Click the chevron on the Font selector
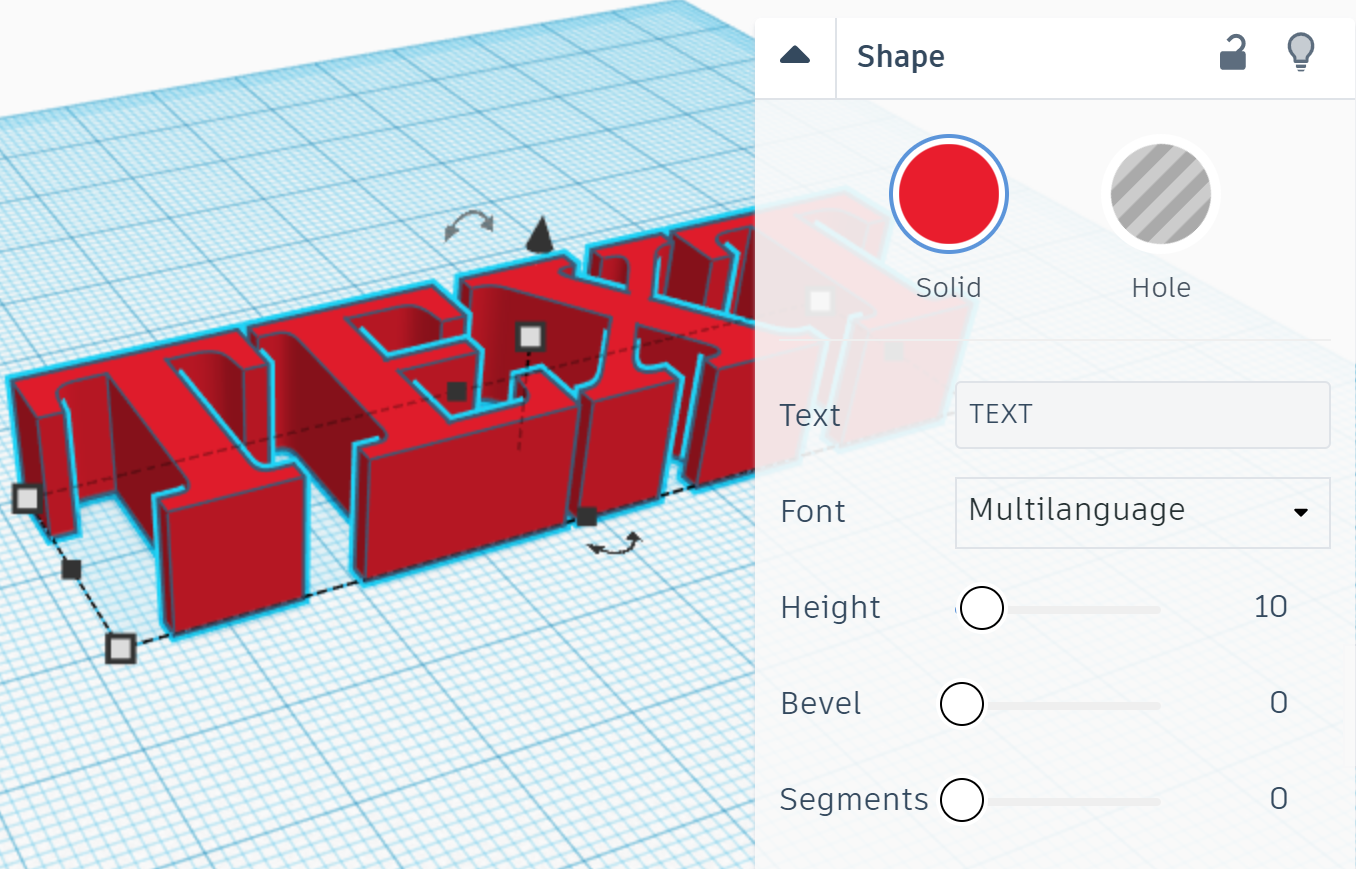1356x869 pixels. (x=1300, y=512)
